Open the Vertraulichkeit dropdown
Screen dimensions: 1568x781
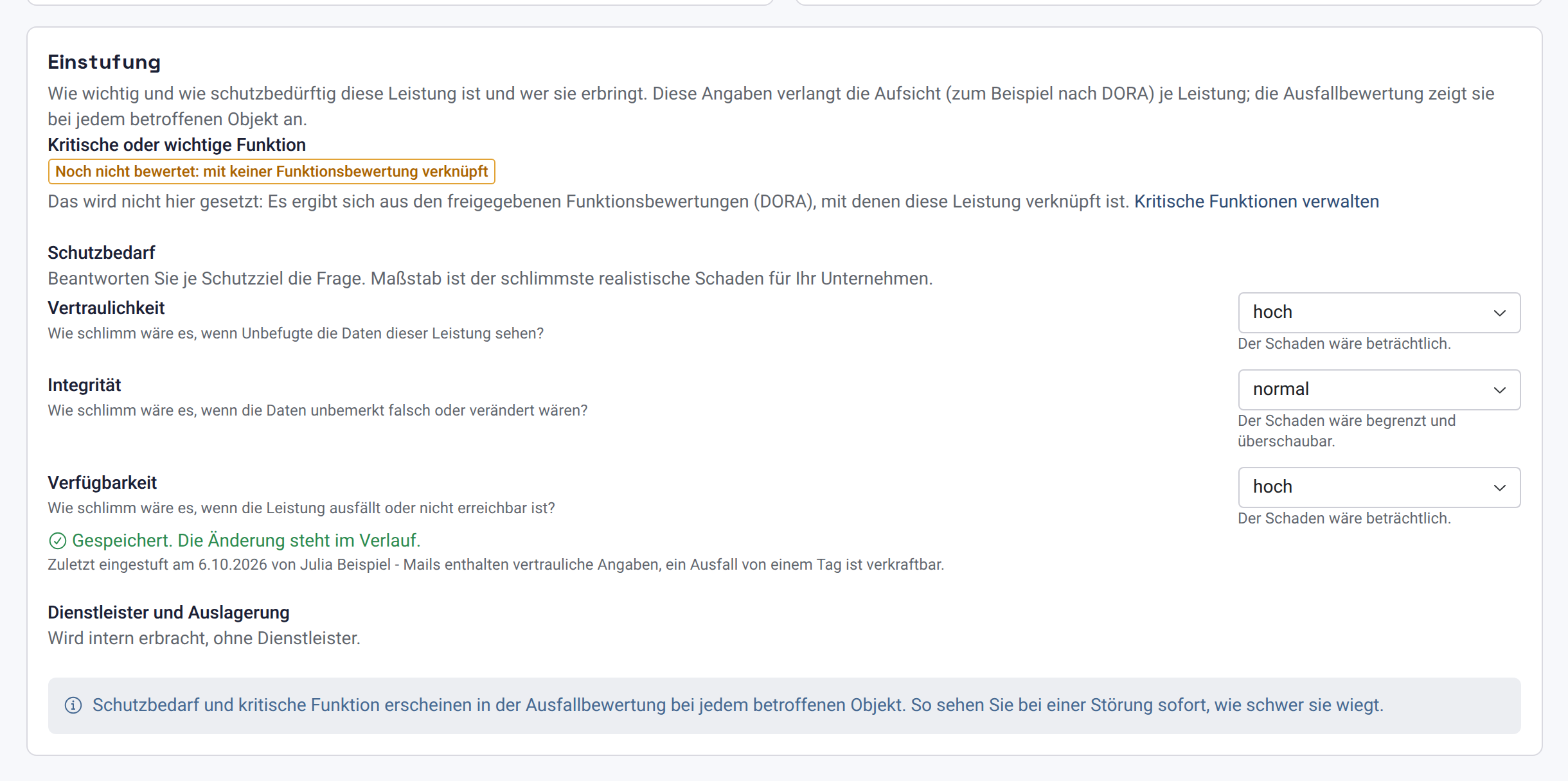tap(1379, 313)
